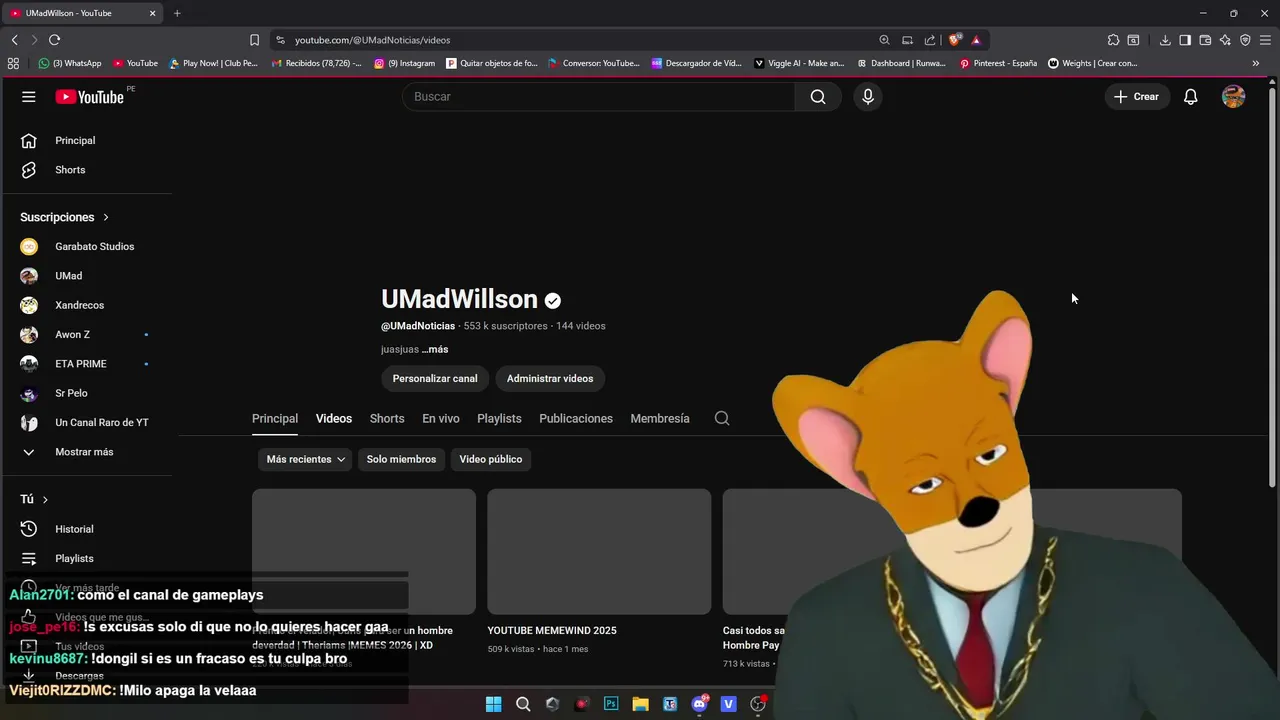
Task: Share this page from address bar
Action: coord(930,40)
